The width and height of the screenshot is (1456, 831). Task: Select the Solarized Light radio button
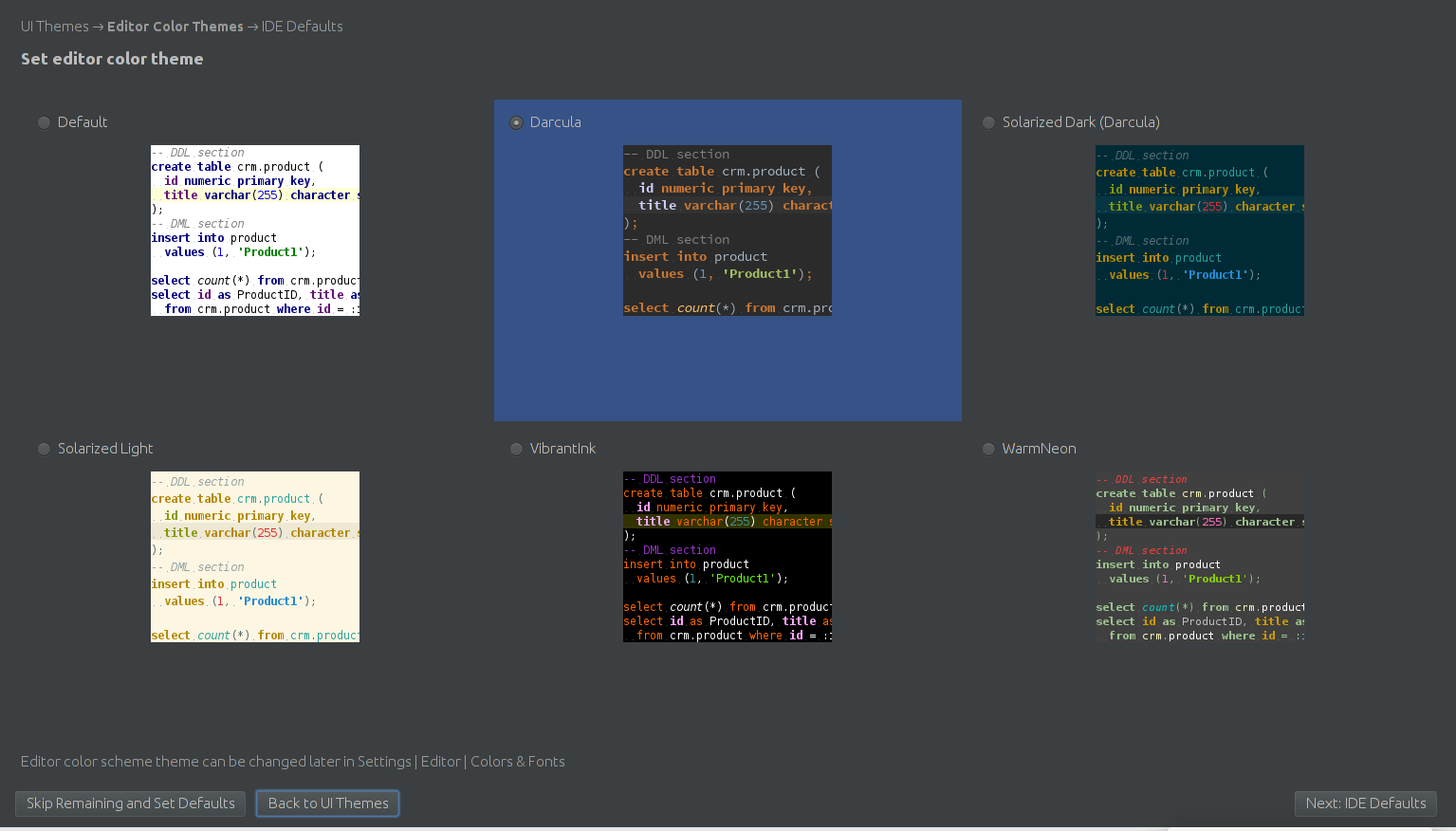[44, 449]
